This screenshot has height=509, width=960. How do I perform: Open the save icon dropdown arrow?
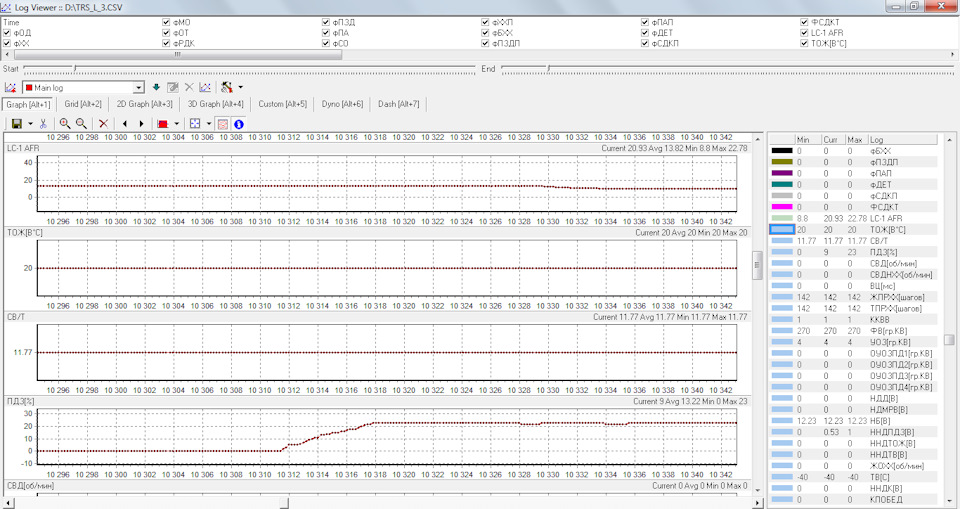point(31,124)
